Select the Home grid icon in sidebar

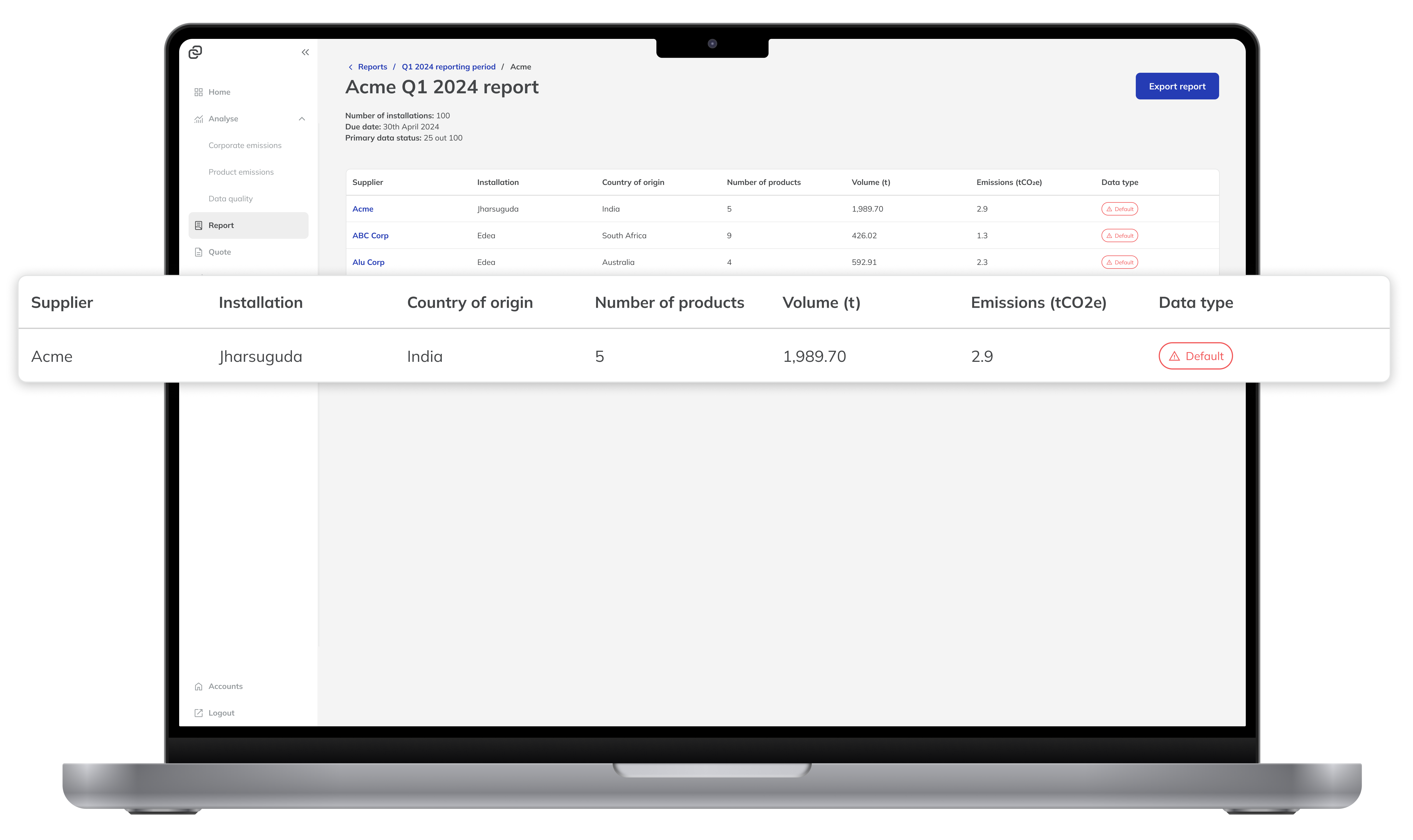[x=198, y=92]
